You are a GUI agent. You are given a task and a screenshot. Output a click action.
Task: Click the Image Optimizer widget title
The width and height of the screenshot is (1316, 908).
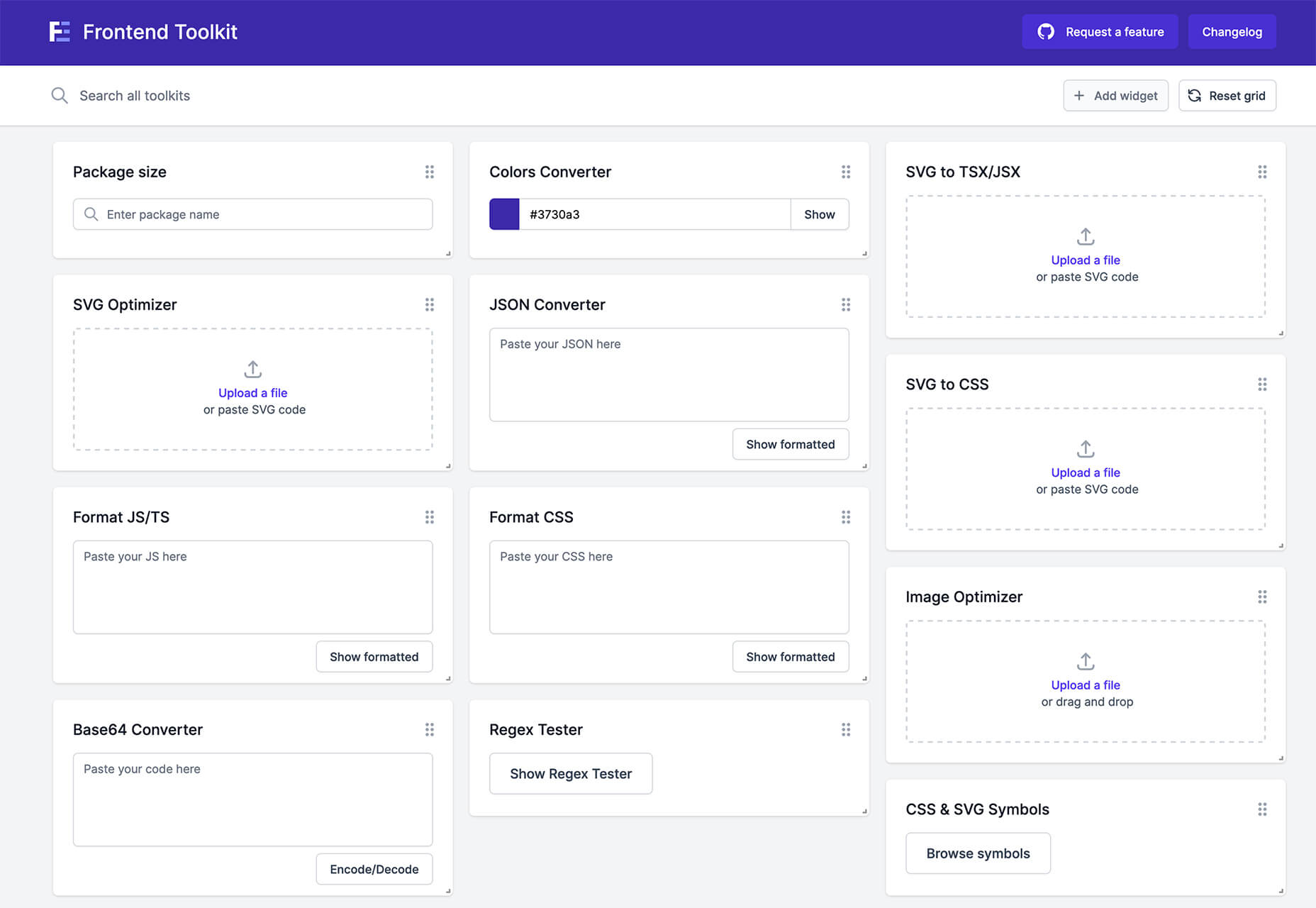(964, 597)
